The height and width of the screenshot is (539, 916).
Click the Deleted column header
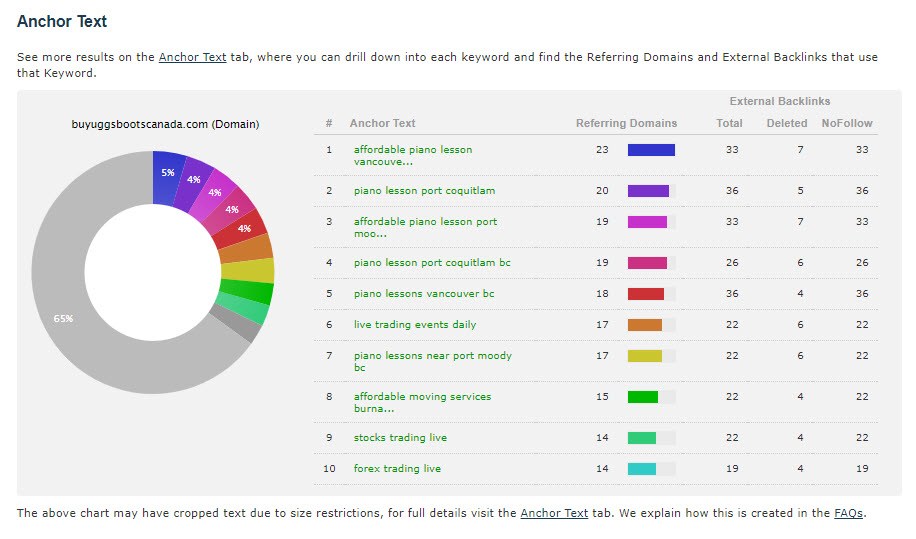(x=786, y=124)
